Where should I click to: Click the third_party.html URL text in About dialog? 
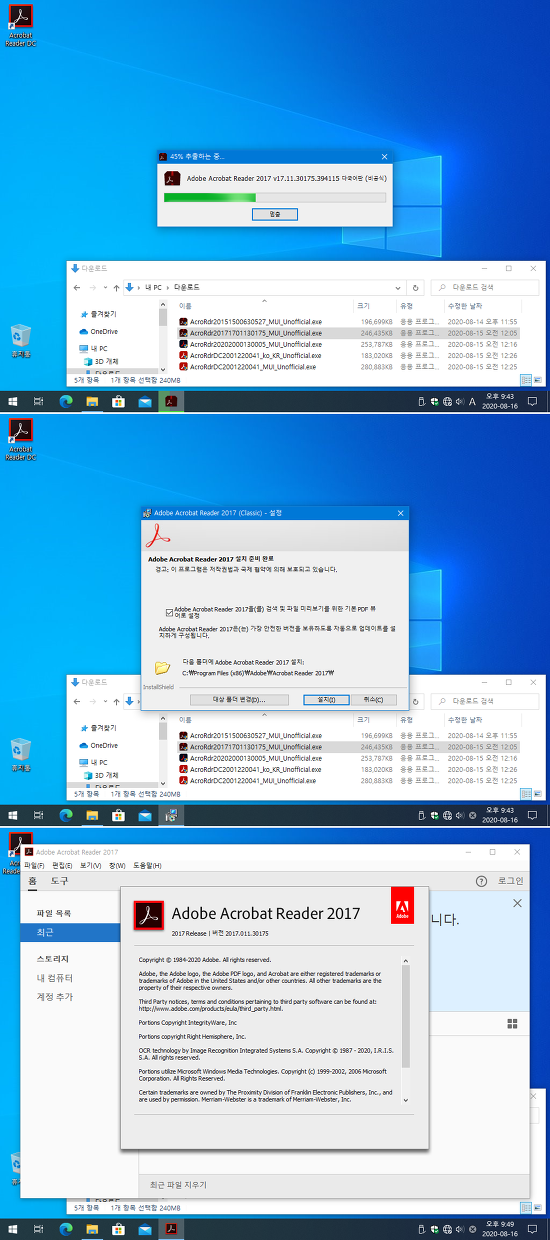211,1009
